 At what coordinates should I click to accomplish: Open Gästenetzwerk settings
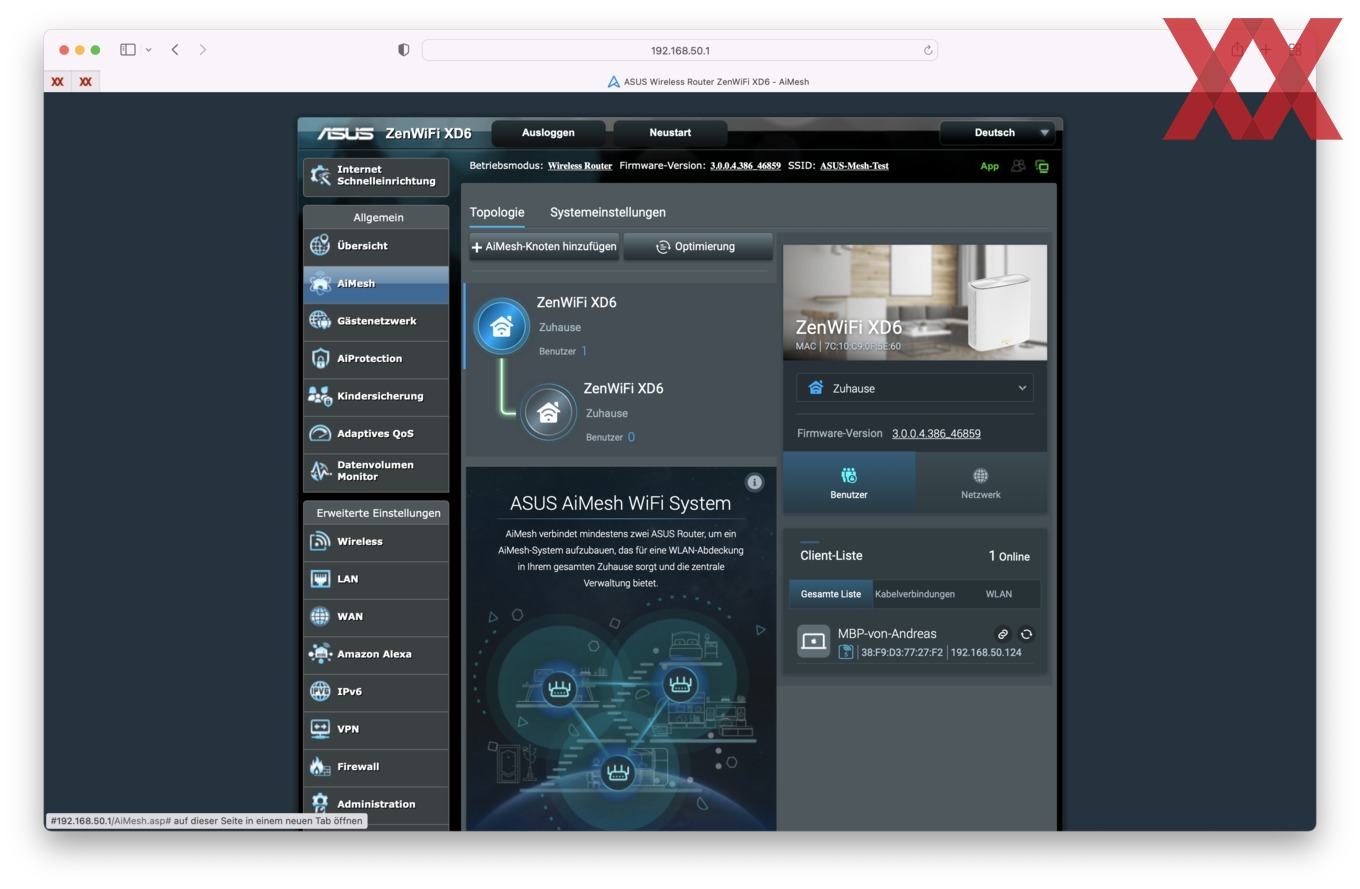click(x=376, y=321)
